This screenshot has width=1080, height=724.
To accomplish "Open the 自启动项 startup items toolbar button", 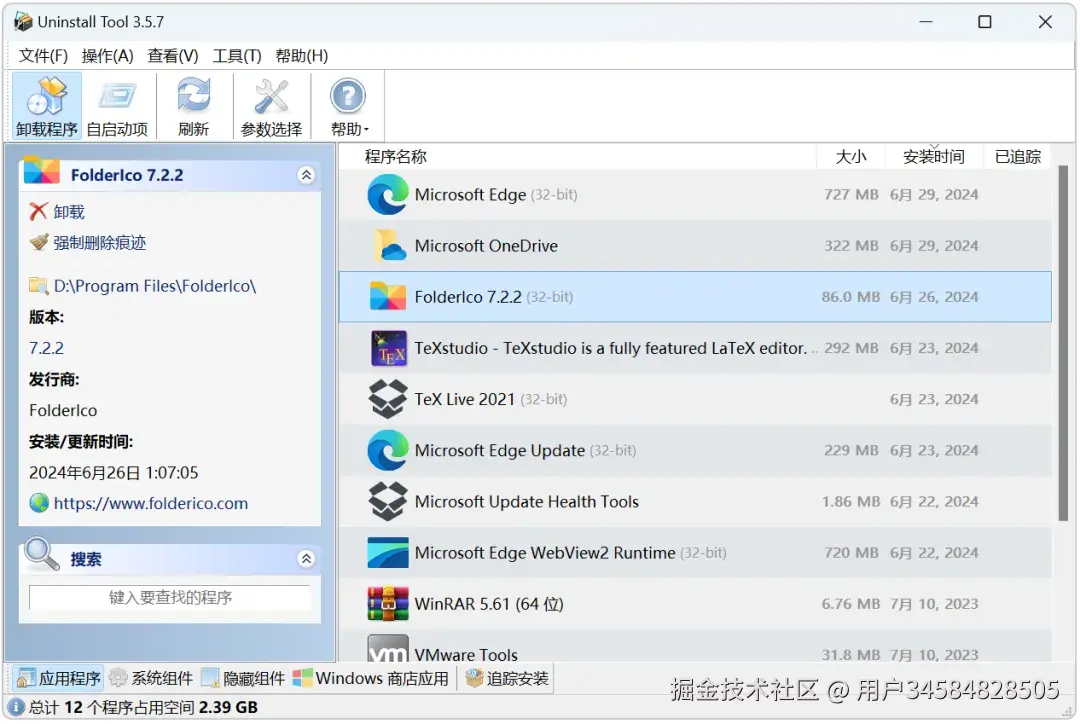I will tap(117, 107).
